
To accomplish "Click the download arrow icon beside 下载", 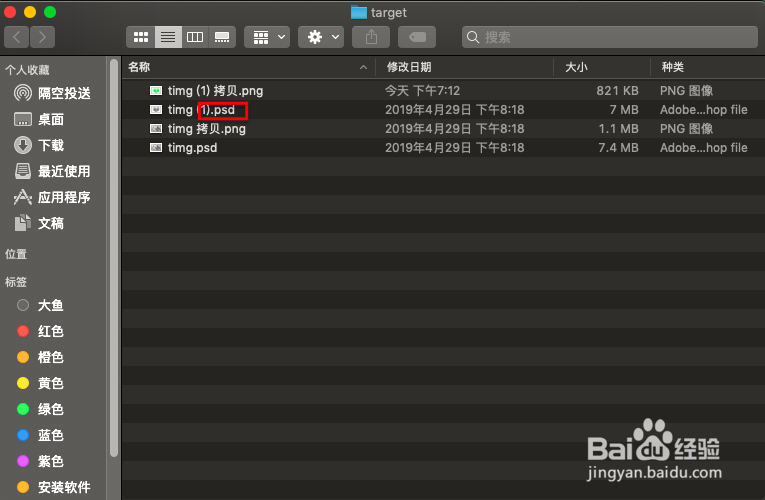I will point(23,145).
